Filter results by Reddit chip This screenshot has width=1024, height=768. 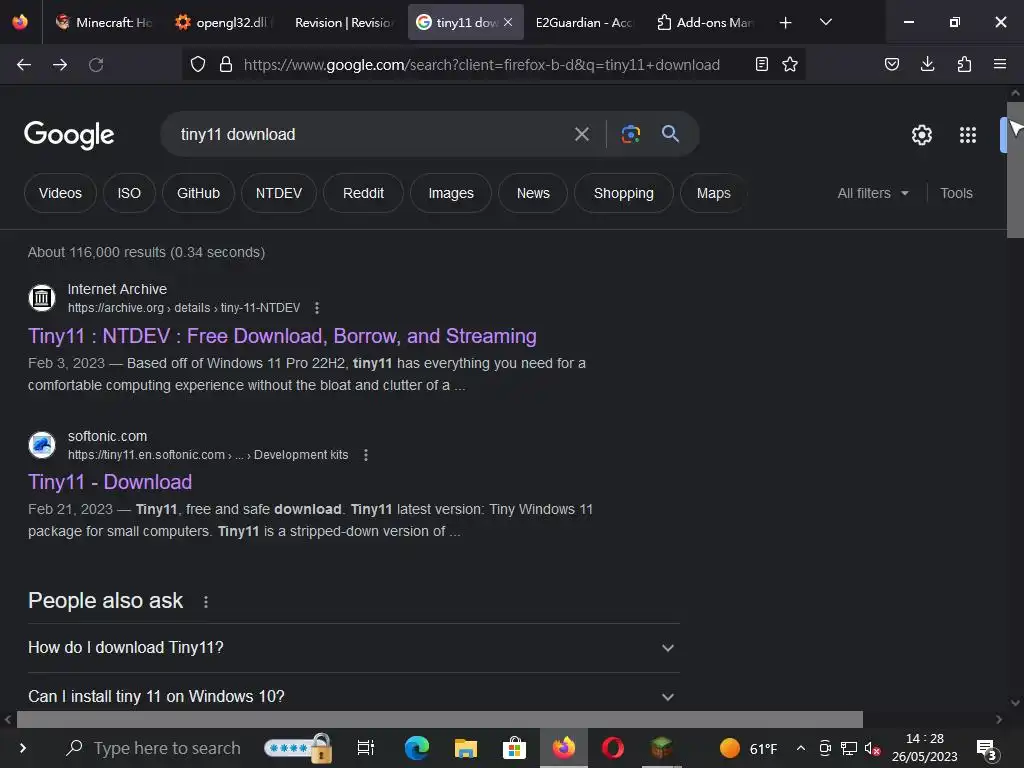pyautogui.click(x=363, y=193)
